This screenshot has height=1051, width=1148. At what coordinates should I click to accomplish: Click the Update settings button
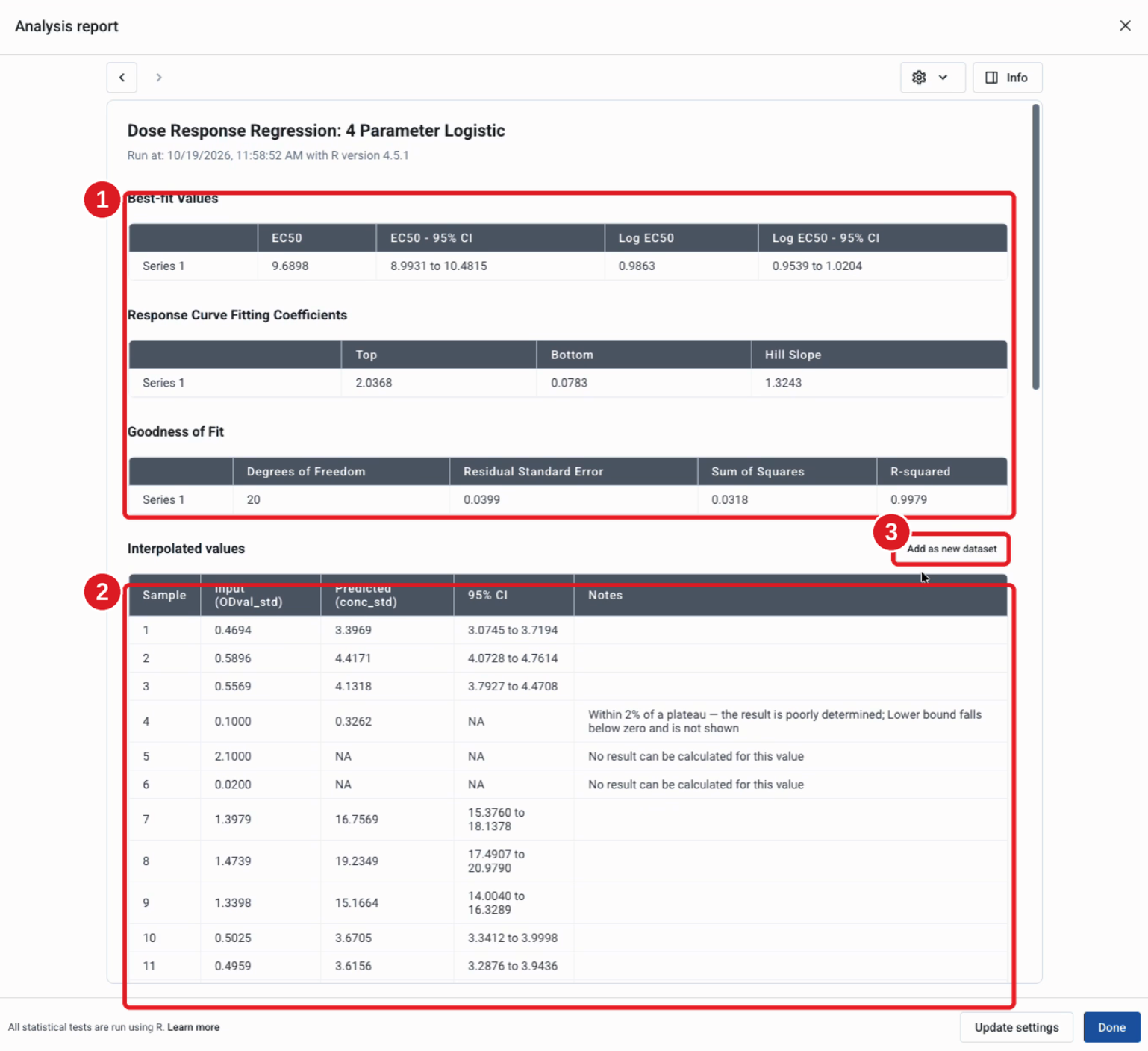[x=1016, y=1027]
